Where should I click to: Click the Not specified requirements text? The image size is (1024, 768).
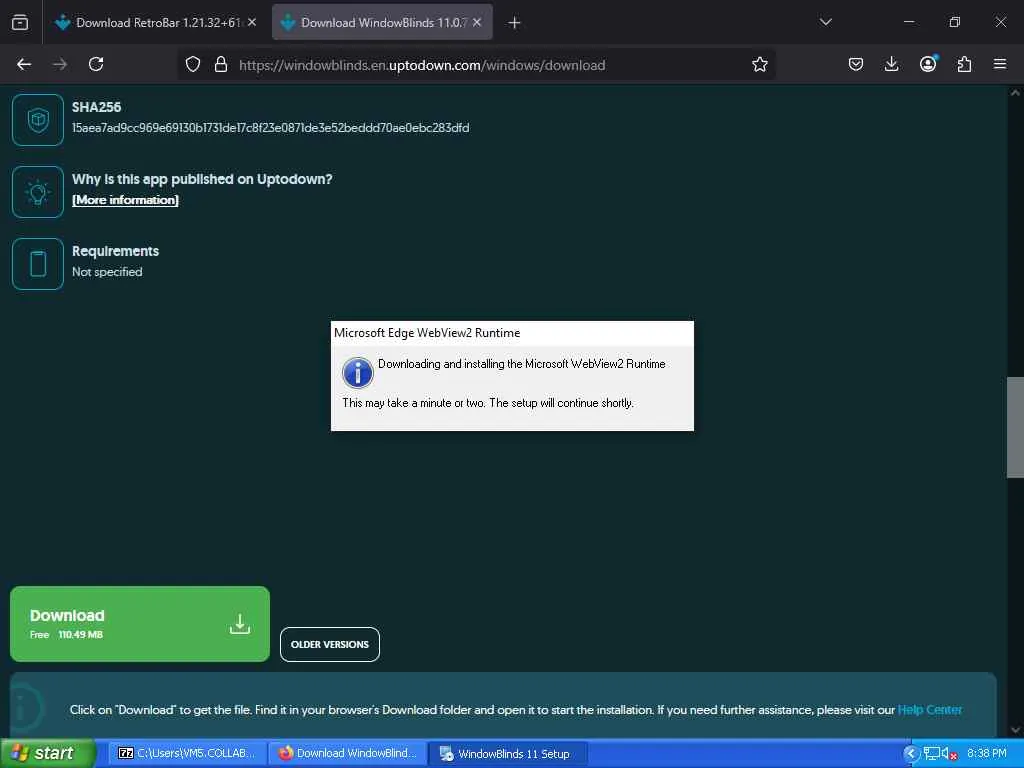(107, 272)
